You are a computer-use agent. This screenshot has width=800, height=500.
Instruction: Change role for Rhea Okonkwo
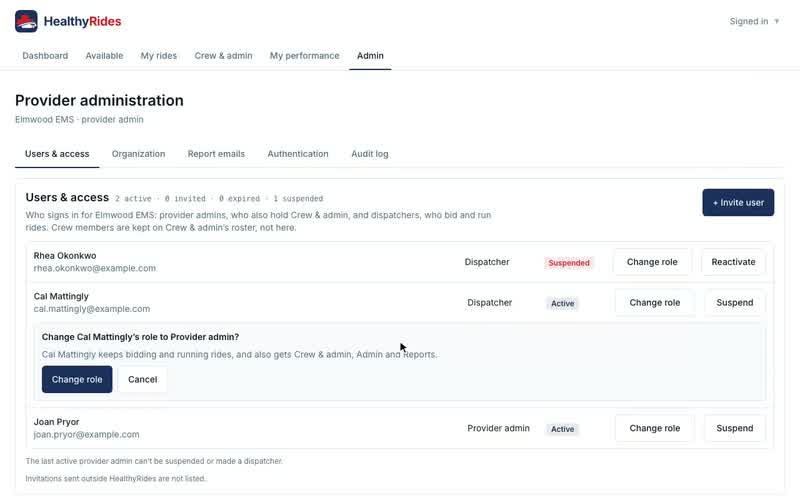pyautogui.click(x=652, y=262)
